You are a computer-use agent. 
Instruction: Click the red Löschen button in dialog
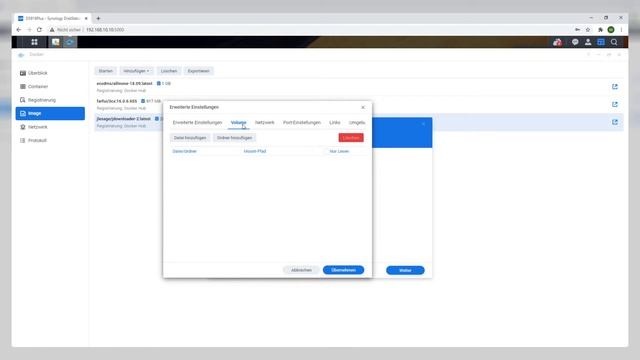[351, 138]
